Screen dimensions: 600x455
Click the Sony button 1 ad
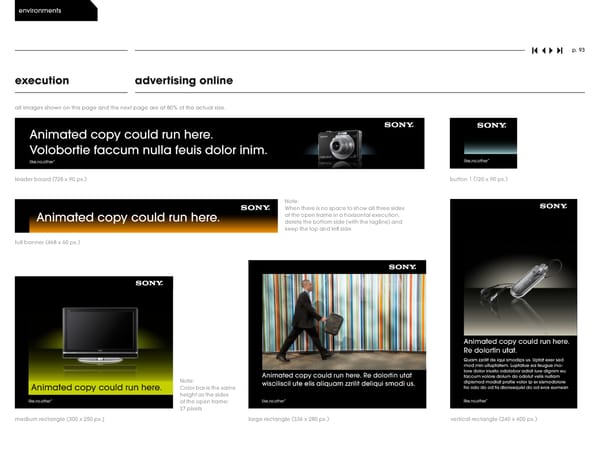click(x=483, y=143)
